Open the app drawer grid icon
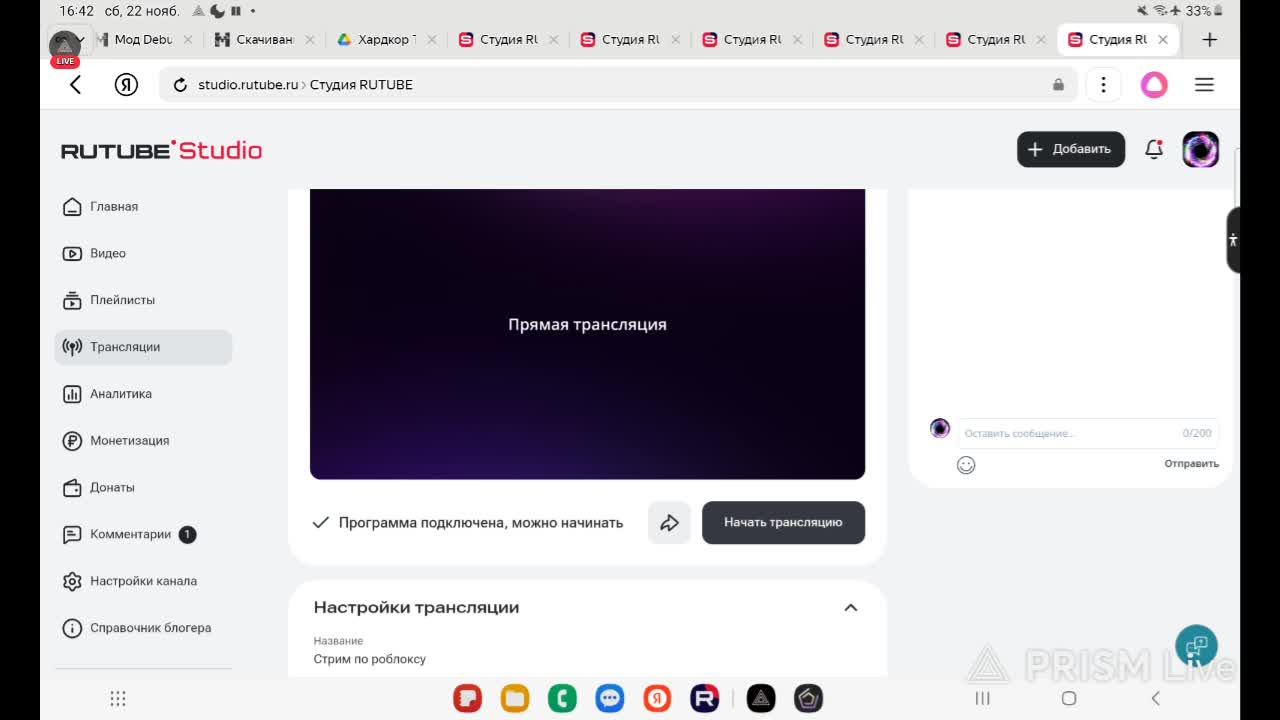This screenshot has height=720, width=1280. 118,699
